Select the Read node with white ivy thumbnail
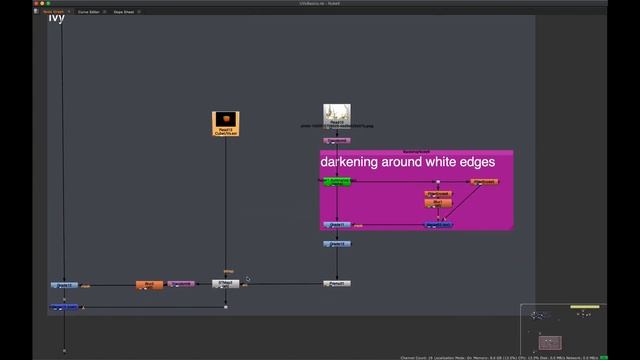 [337, 116]
